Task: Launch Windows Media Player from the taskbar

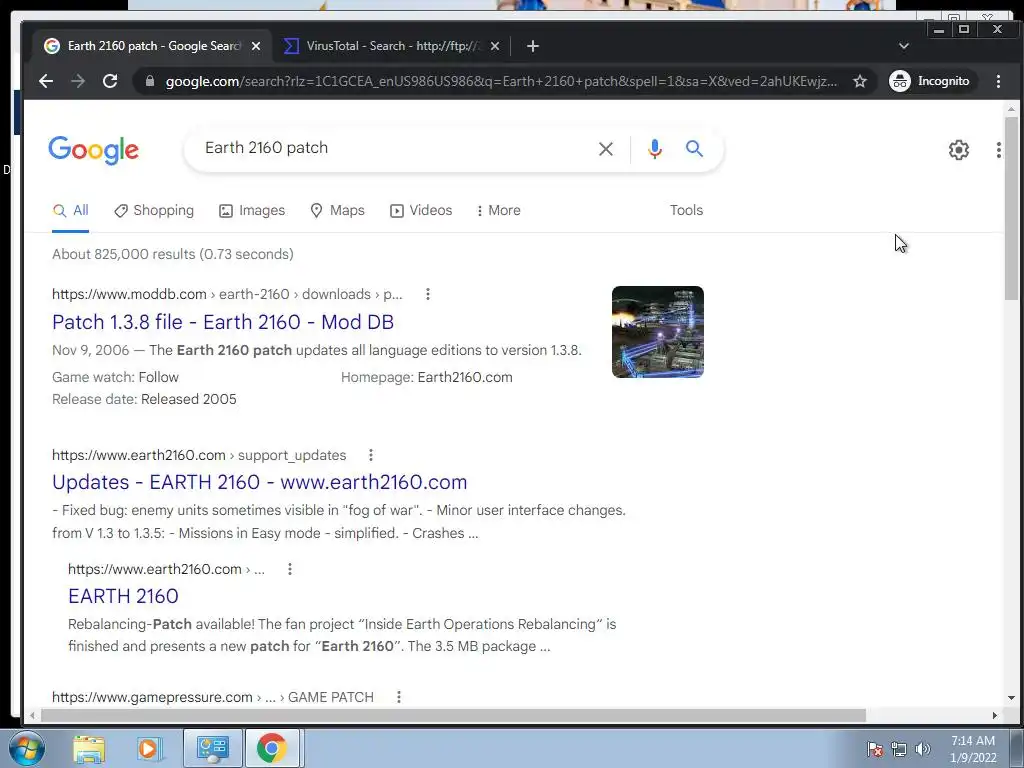Action: click(150, 748)
